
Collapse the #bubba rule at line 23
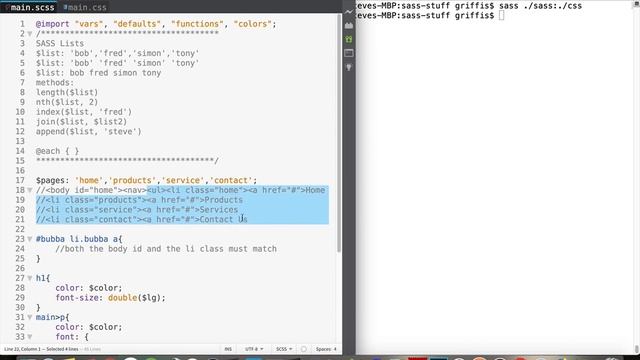tap(30, 239)
